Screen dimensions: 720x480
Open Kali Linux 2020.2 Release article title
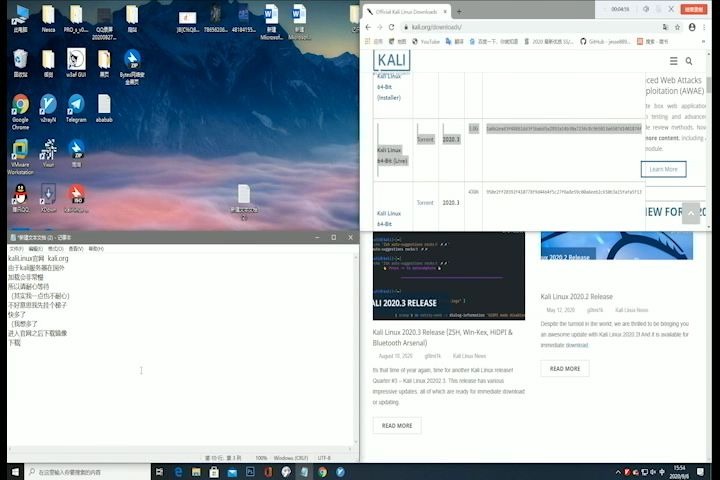point(576,297)
